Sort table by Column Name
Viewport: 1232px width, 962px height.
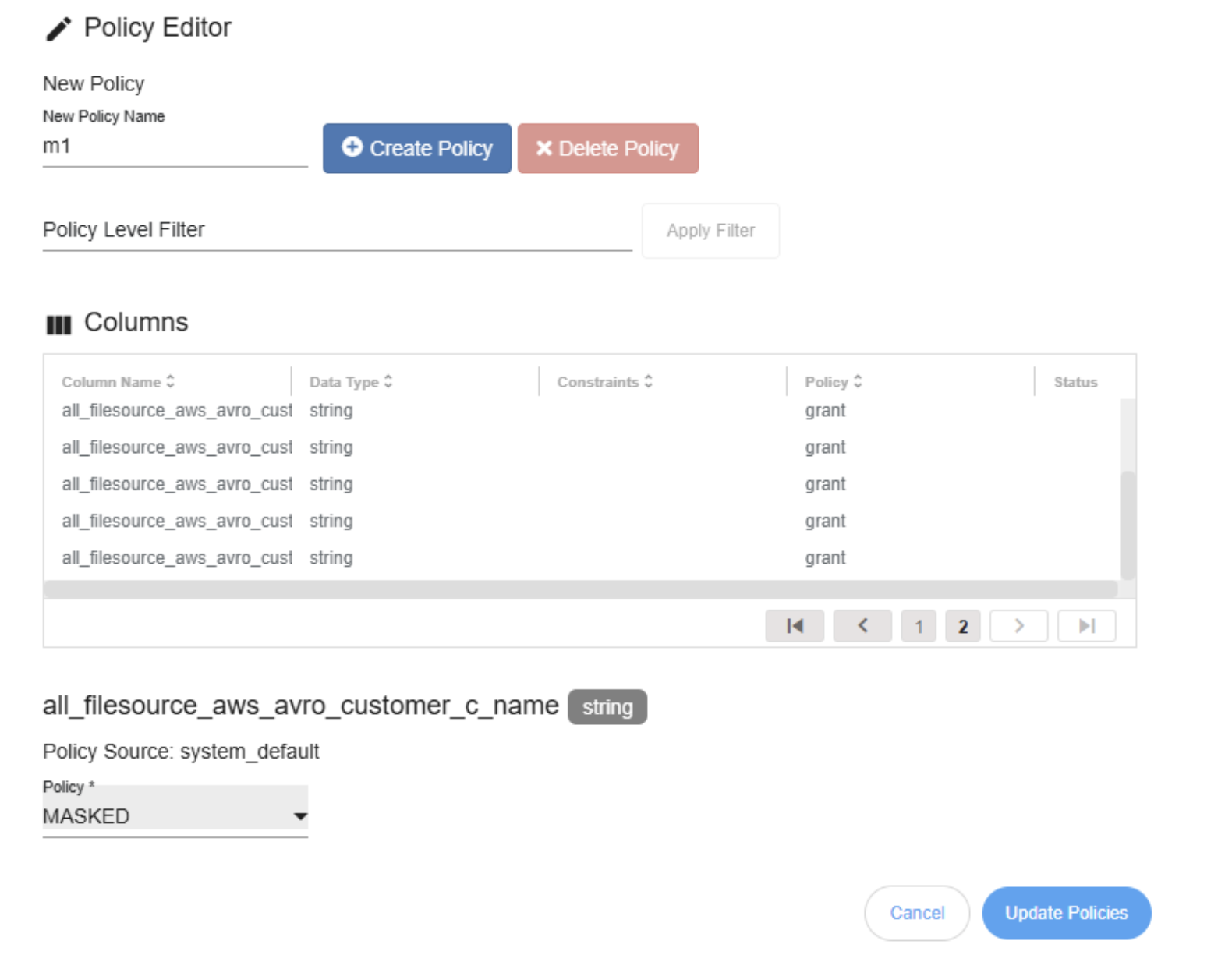point(119,382)
